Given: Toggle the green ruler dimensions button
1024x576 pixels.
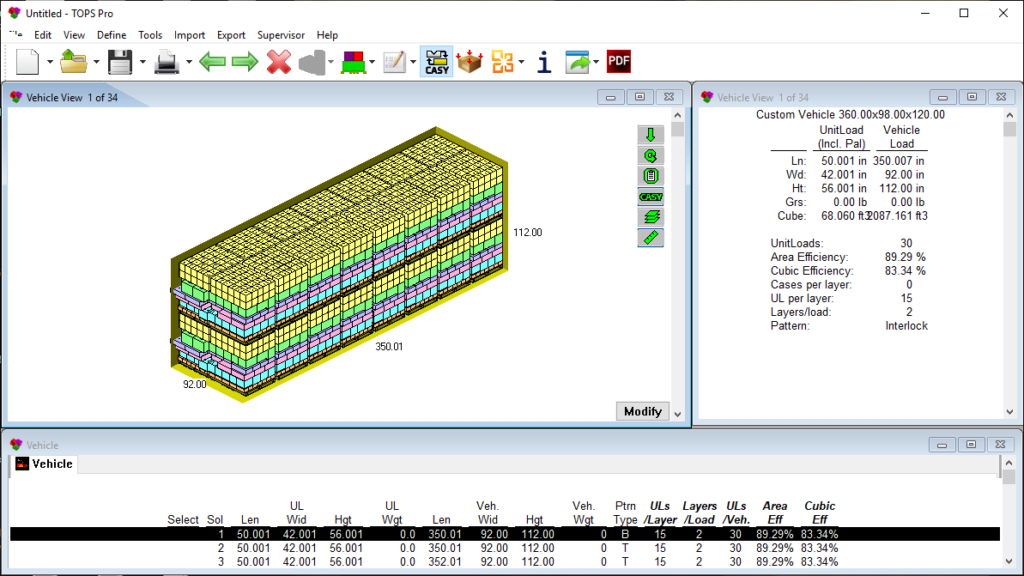Looking at the screenshot, I should 650,238.
